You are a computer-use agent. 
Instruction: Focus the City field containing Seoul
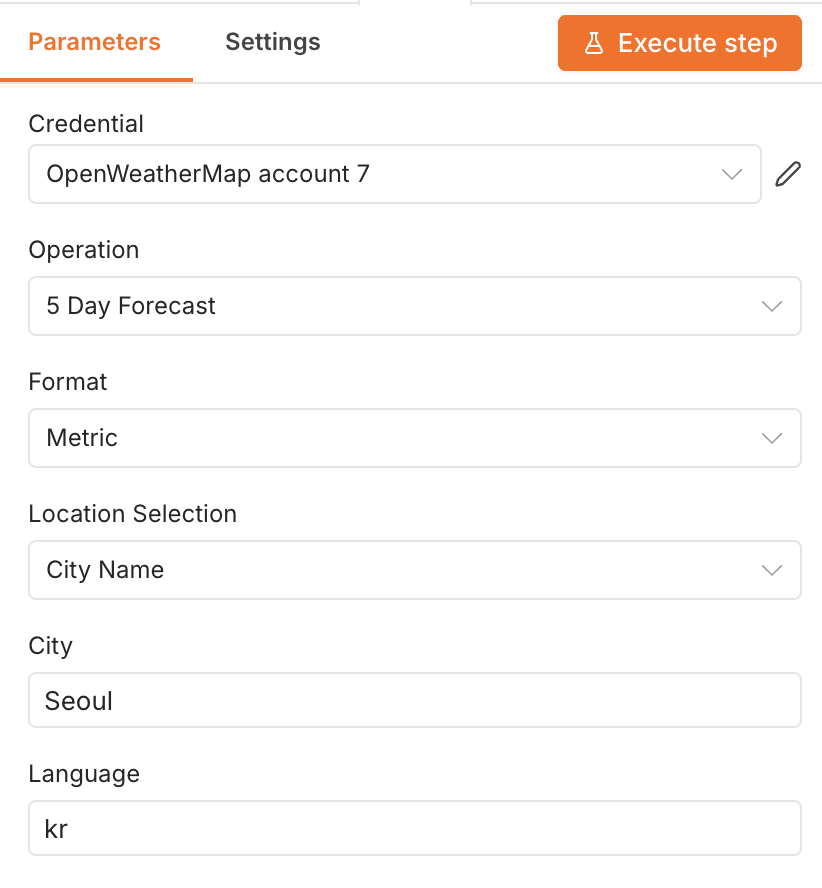point(415,700)
